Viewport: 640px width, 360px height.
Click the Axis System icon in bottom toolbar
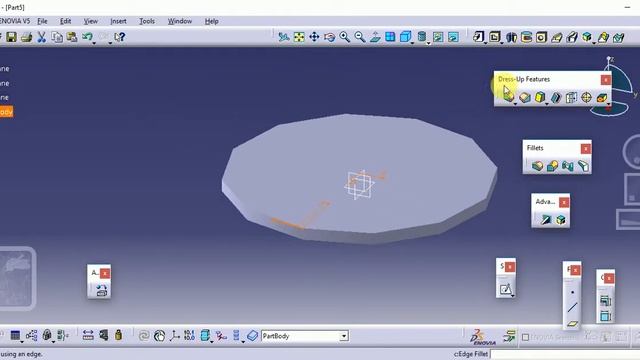tap(174, 336)
